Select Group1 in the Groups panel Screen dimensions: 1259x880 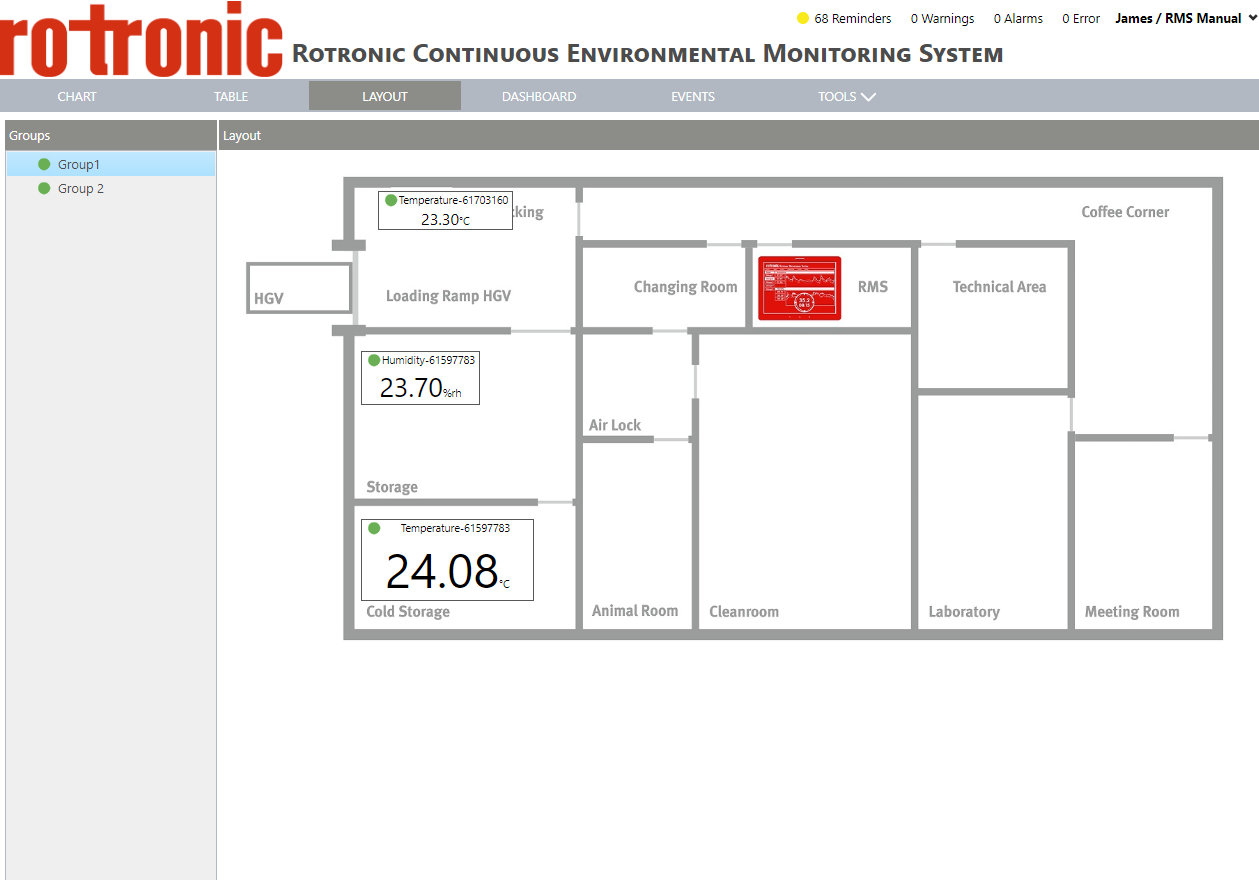pos(111,164)
